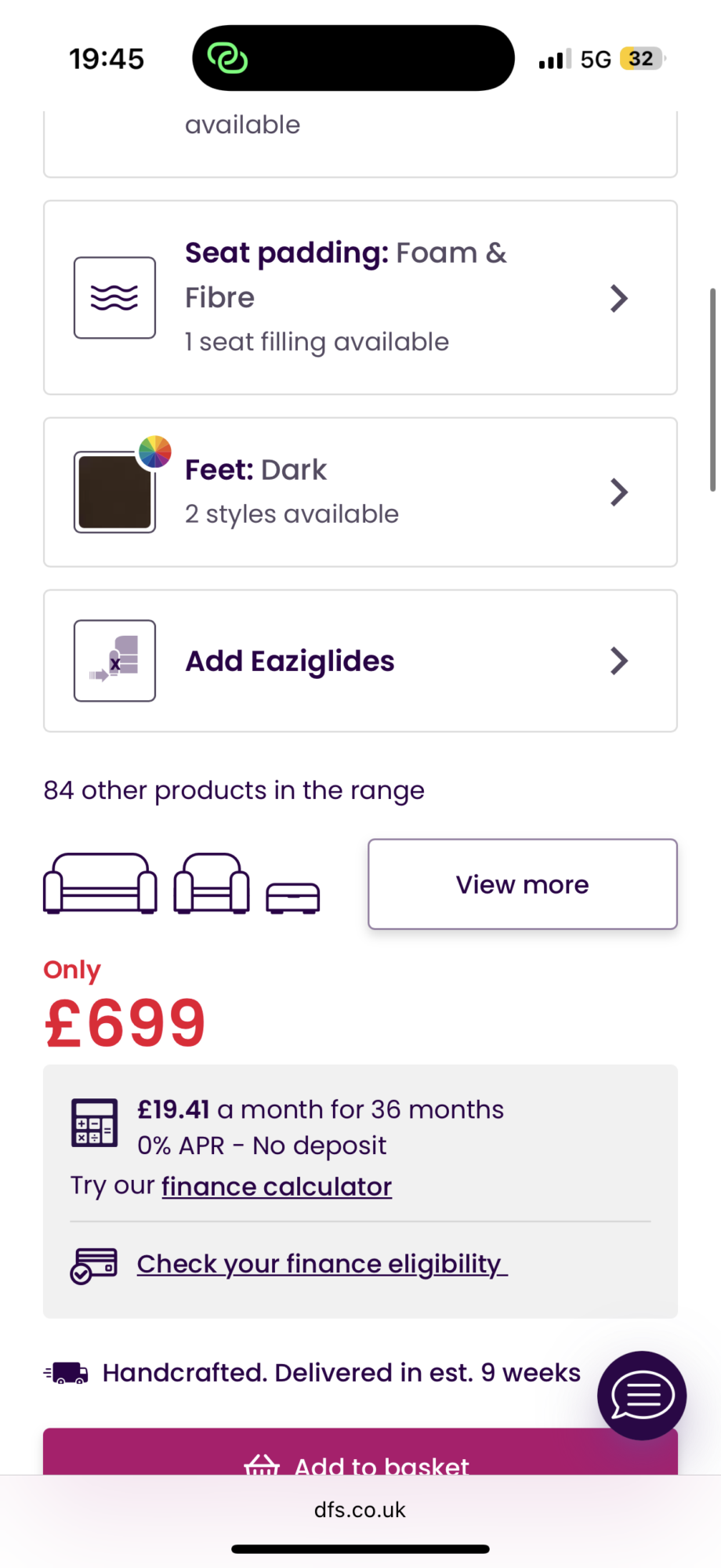Open the Add Eaziglides row
Viewport: 721px width, 1568px height.
(x=360, y=661)
